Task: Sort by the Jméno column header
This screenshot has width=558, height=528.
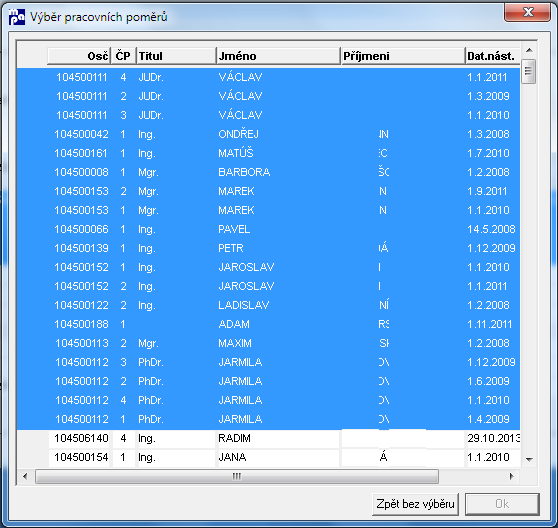Action: pos(278,56)
